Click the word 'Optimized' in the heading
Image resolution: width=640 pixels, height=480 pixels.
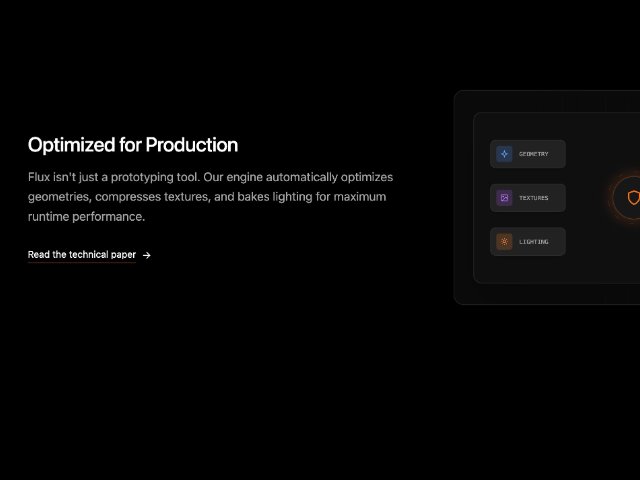(x=70, y=145)
